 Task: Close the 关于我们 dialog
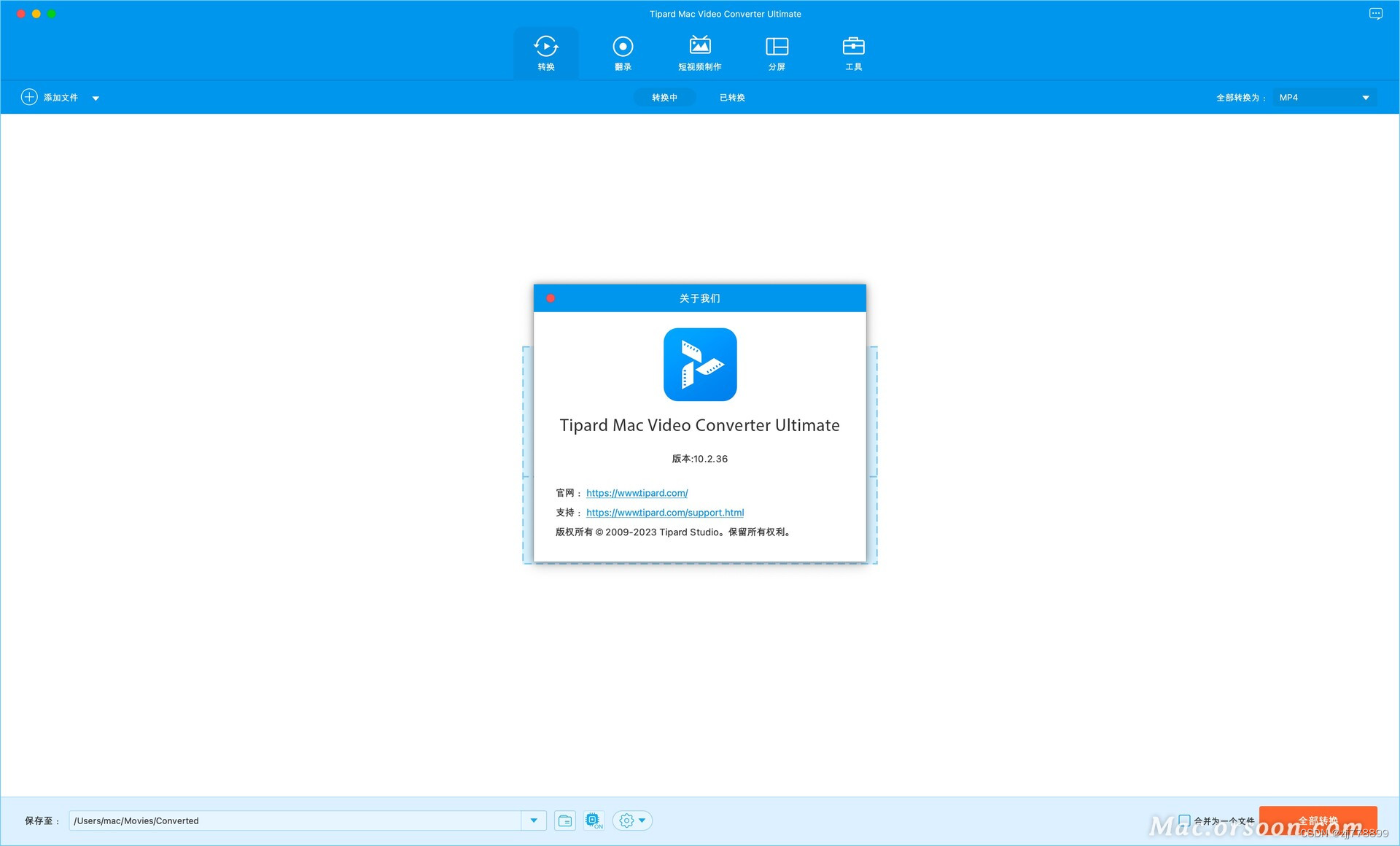click(x=551, y=298)
